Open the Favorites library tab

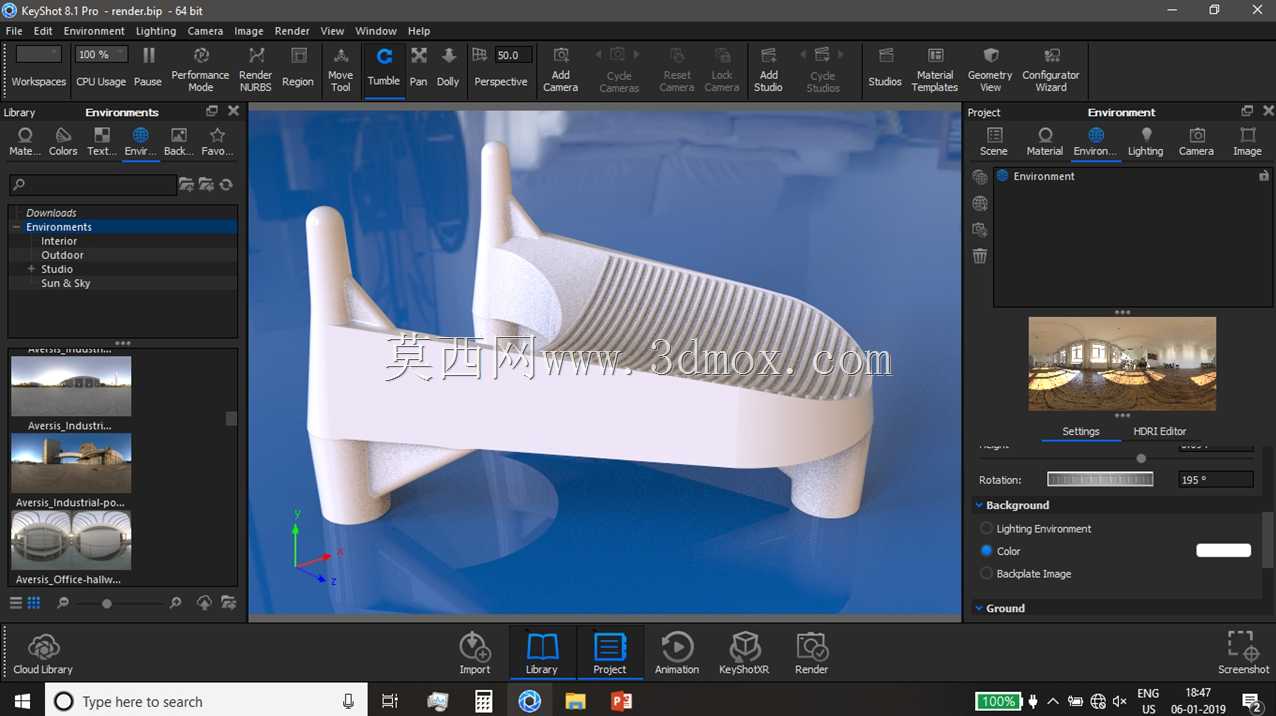tap(217, 141)
